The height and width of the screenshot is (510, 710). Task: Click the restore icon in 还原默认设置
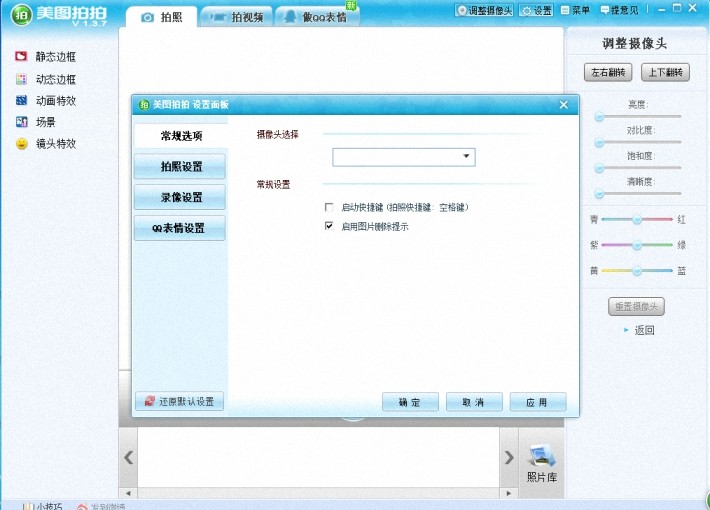[149, 401]
